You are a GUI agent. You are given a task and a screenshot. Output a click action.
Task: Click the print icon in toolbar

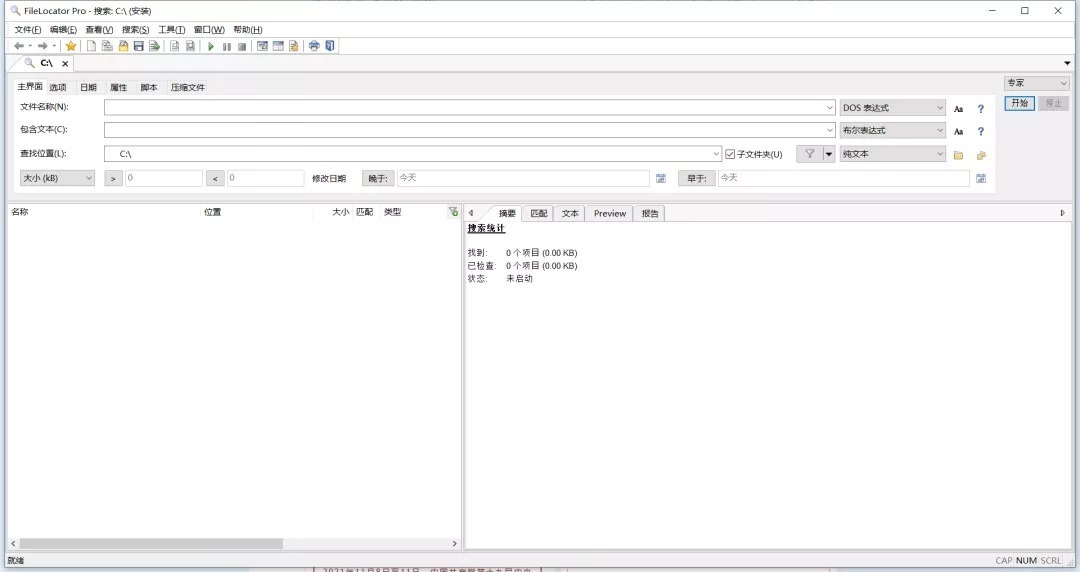314,46
